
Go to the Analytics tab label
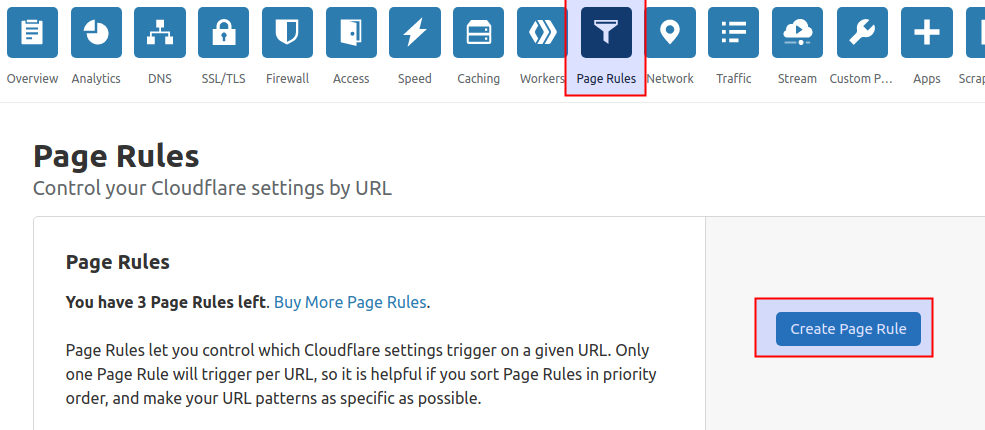tap(96, 79)
